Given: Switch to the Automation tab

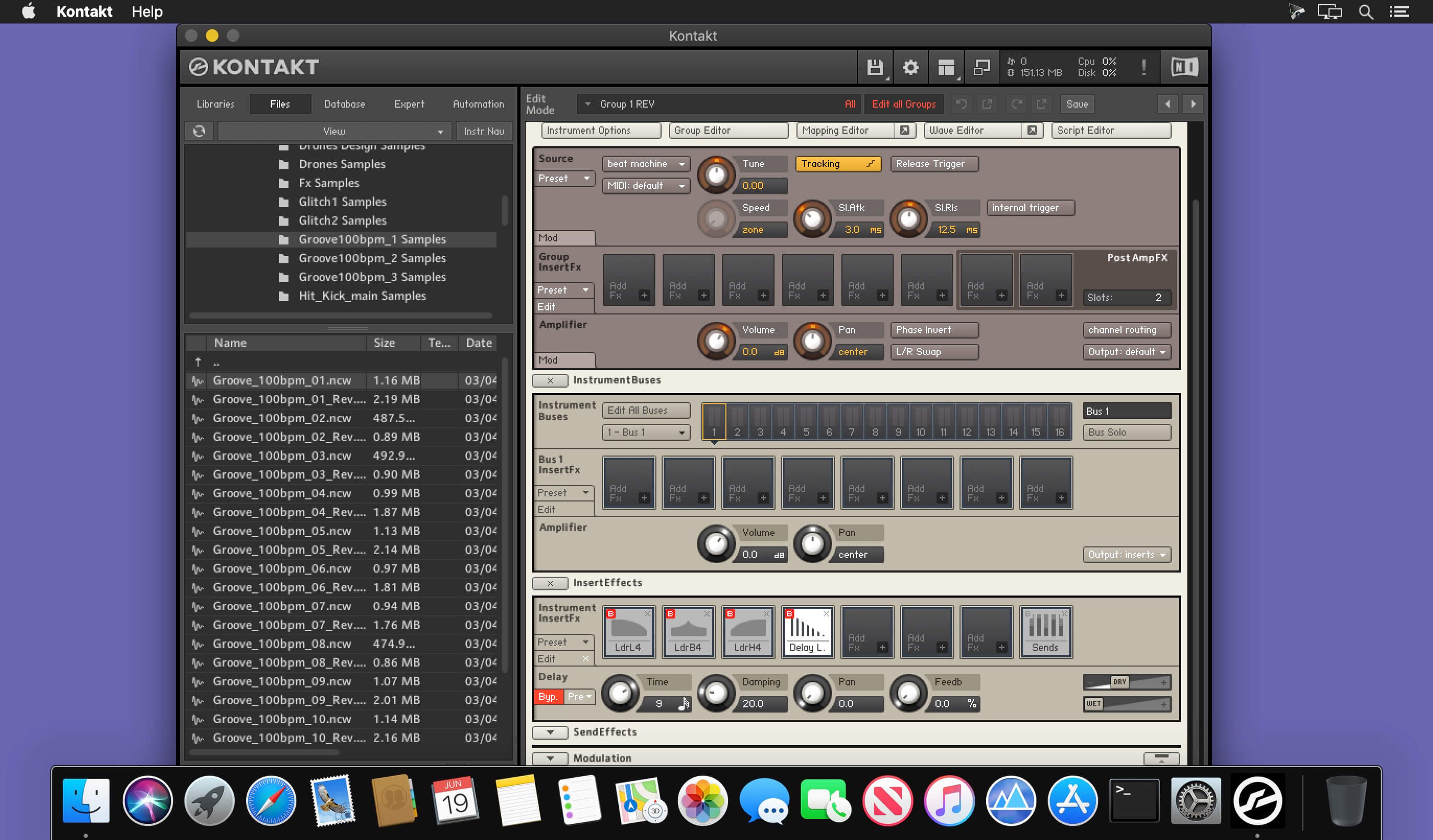Looking at the screenshot, I should [478, 104].
